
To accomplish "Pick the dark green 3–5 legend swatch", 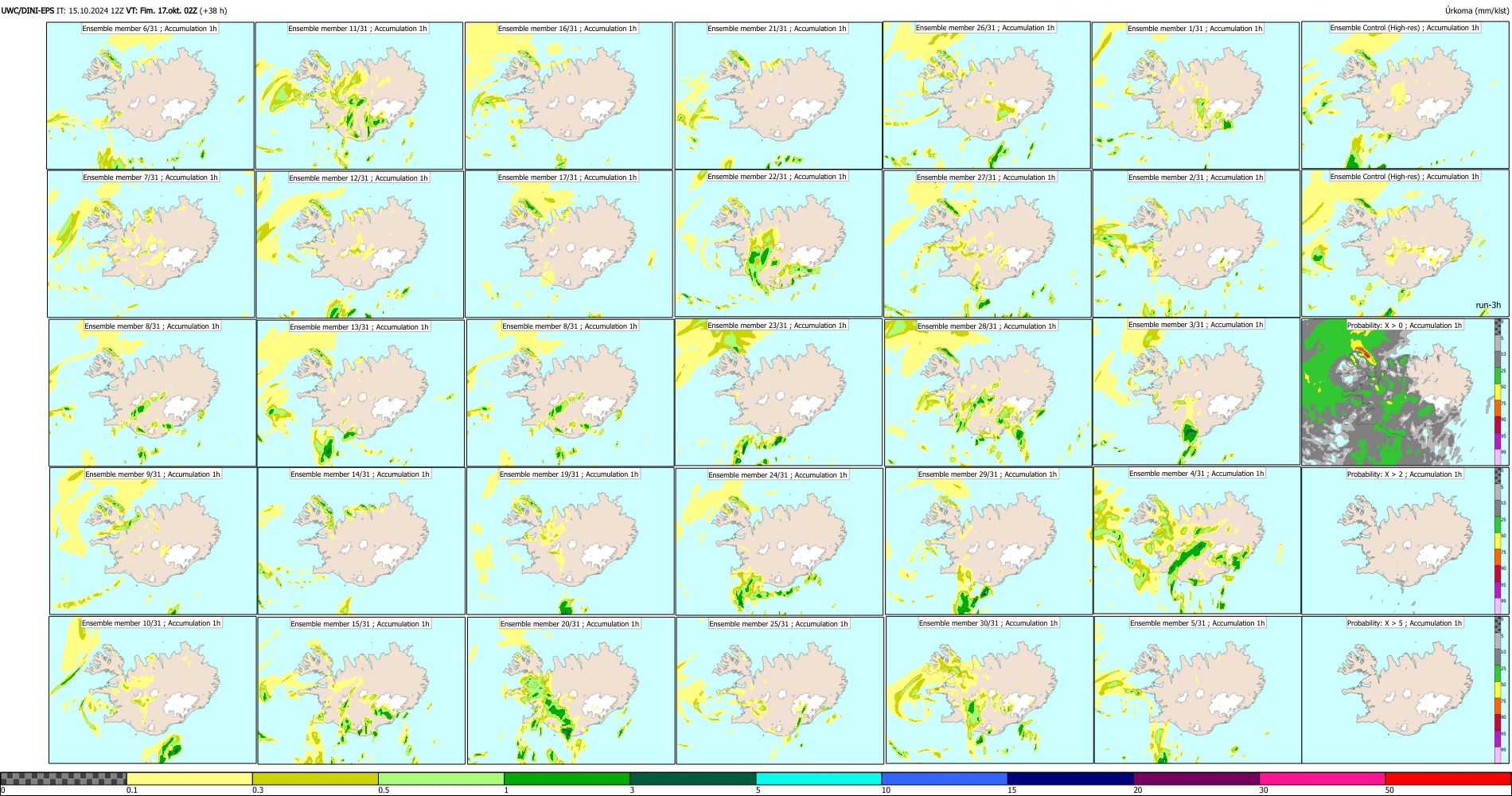I will point(692,778).
